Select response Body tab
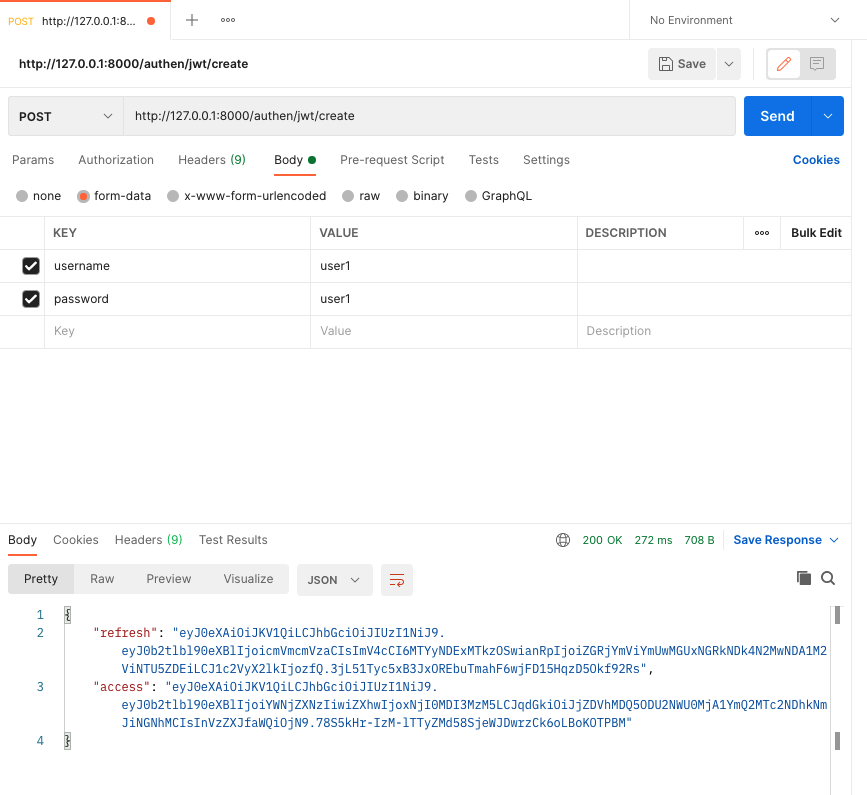This screenshot has height=795, width=867. tap(23, 540)
